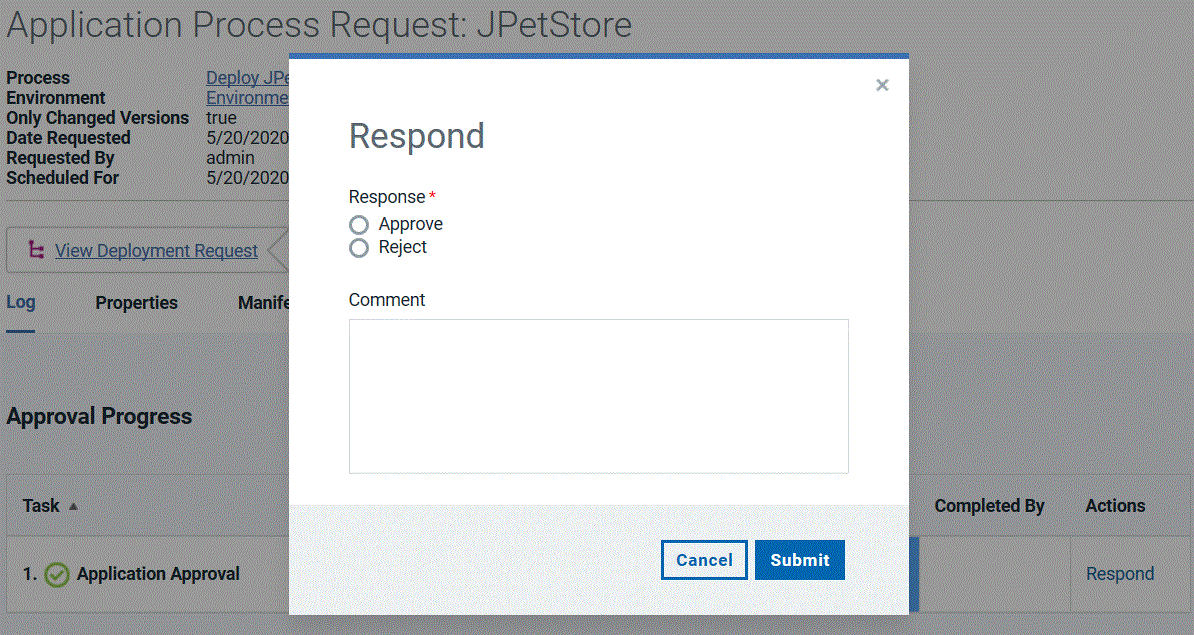Select the Approve response option
Screen dimensions: 1194x635
[x=358, y=224]
